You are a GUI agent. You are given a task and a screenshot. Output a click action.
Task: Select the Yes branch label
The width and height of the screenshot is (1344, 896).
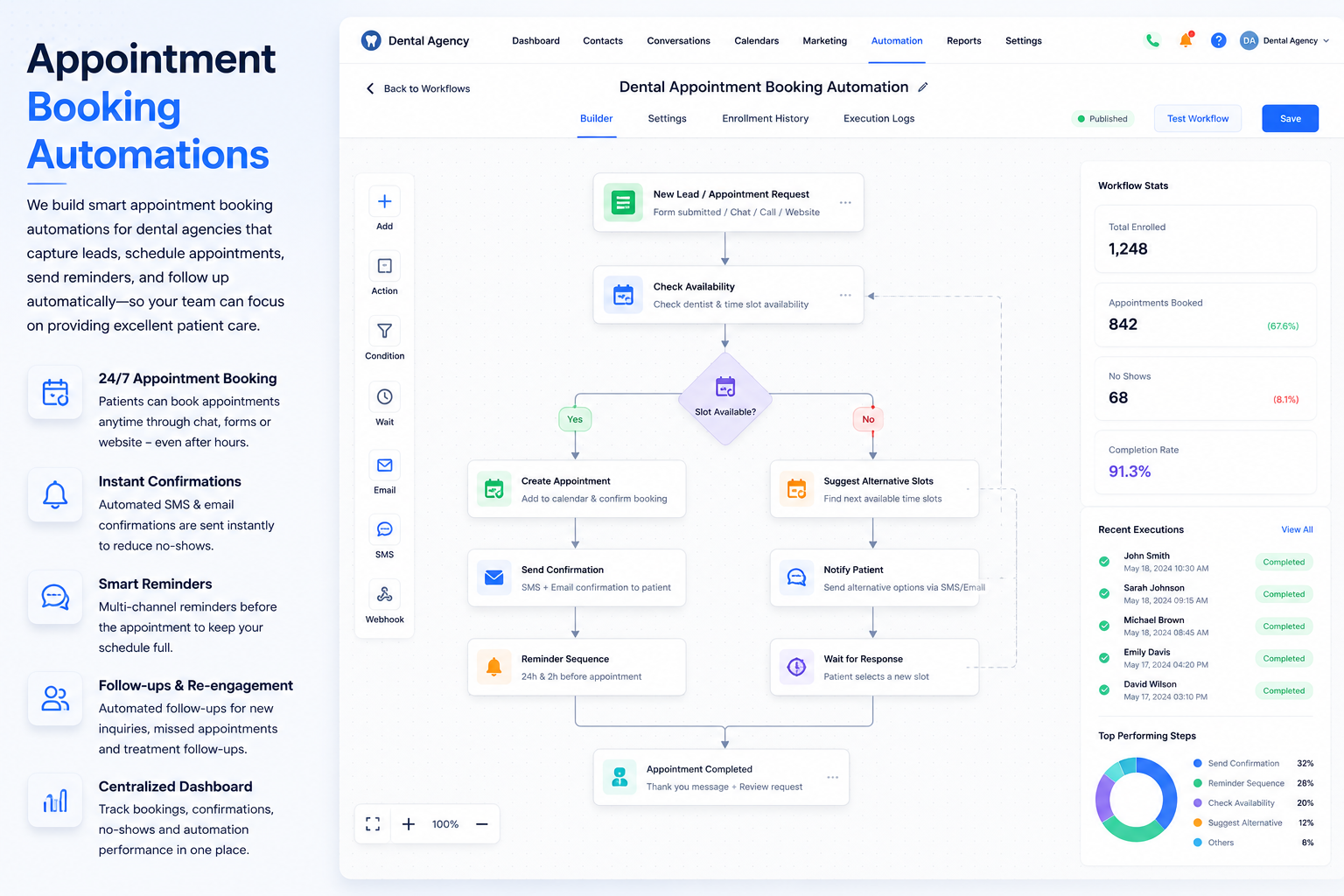[x=575, y=420]
